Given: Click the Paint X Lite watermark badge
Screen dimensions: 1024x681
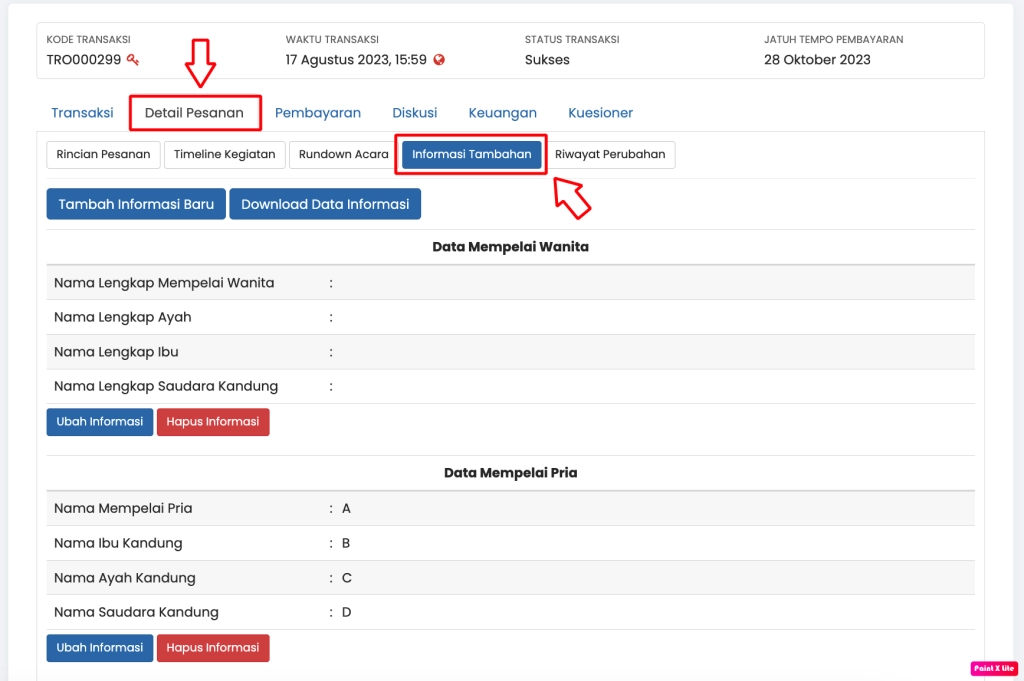Looking at the screenshot, I should pos(992,668).
